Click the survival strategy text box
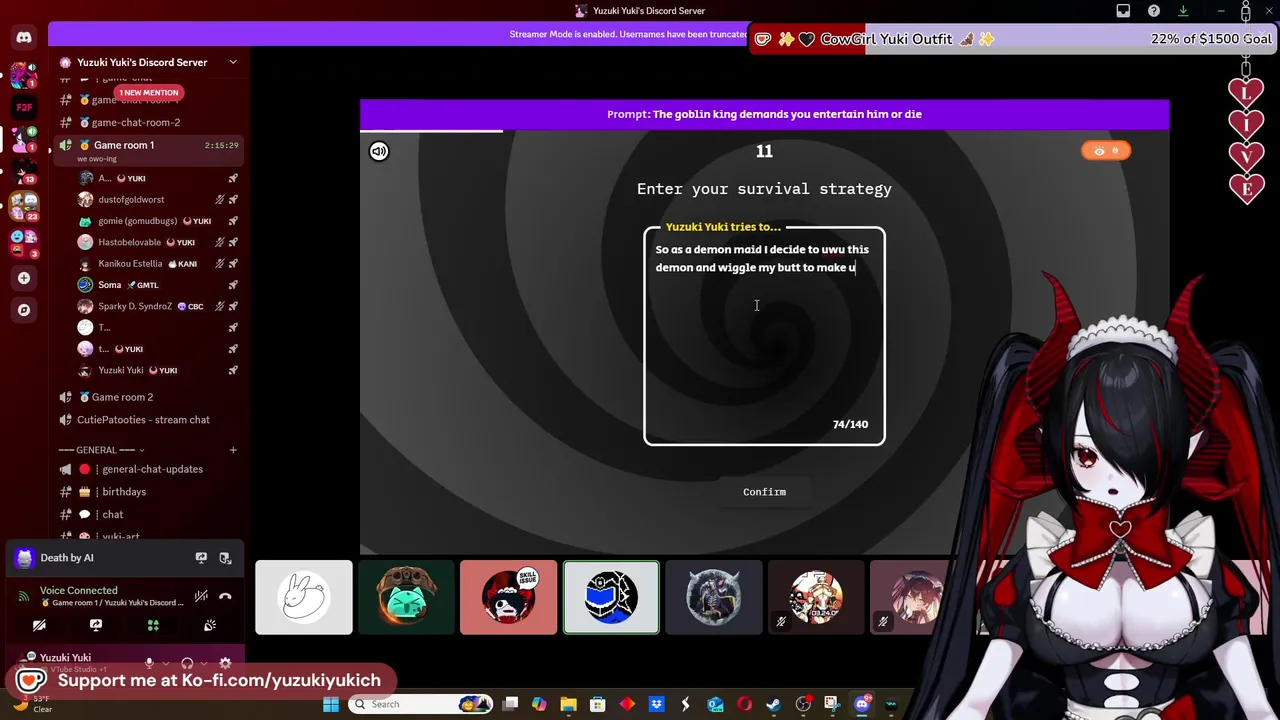 [x=764, y=336]
